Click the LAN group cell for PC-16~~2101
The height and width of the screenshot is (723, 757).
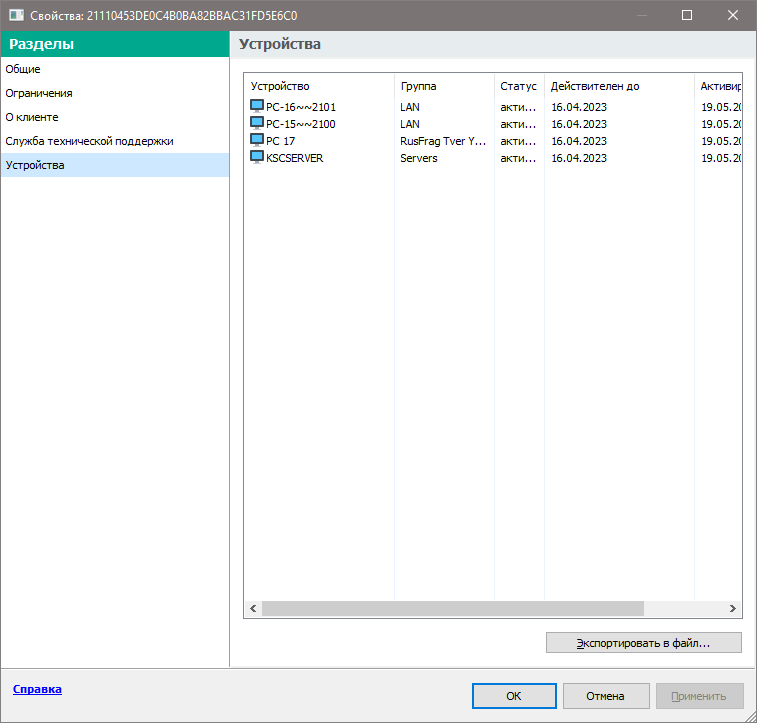tap(410, 107)
